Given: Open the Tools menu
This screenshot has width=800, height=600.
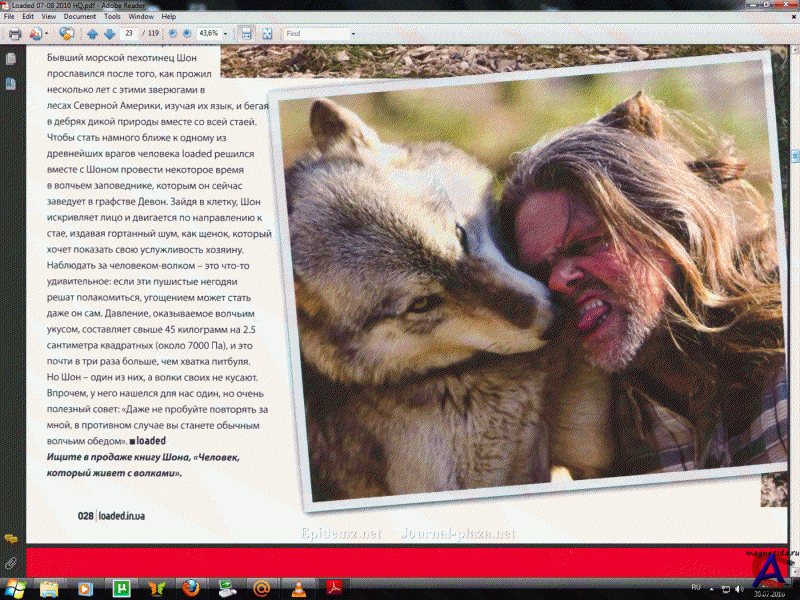Looking at the screenshot, I should coord(112,17).
